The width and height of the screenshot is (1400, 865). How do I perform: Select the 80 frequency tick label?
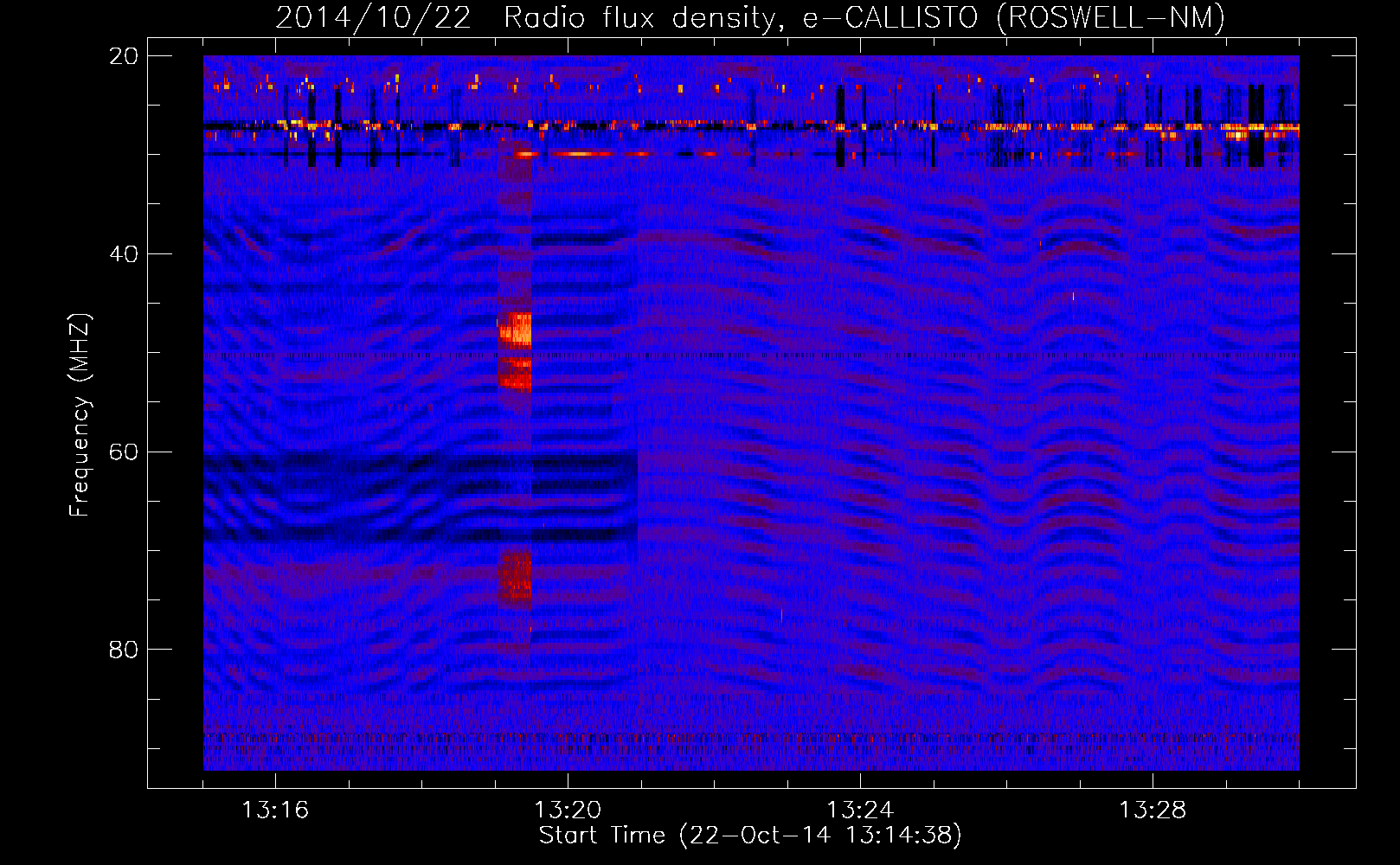point(124,650)
